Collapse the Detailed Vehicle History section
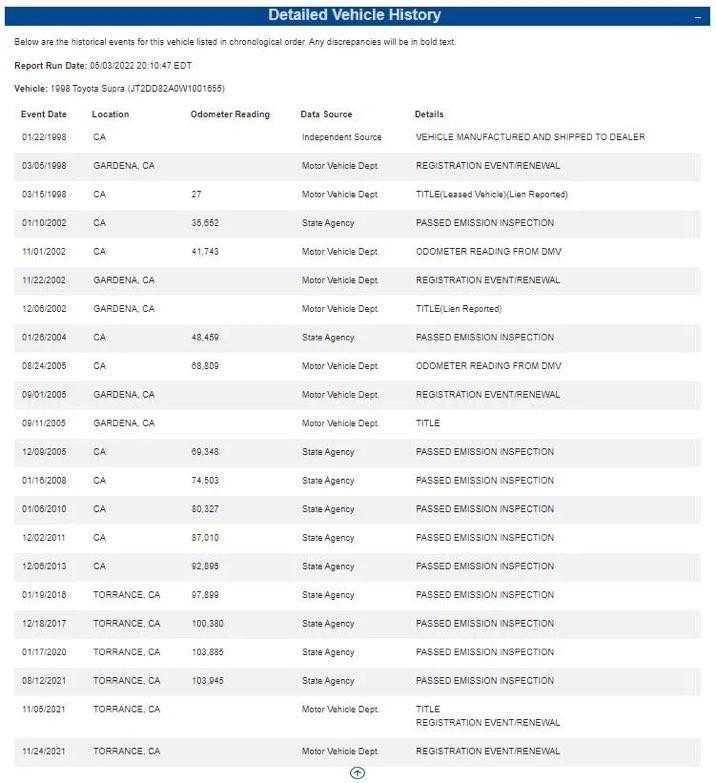This screenshot has height=783, width=716. pyautogui.click(x=698, y=18)
